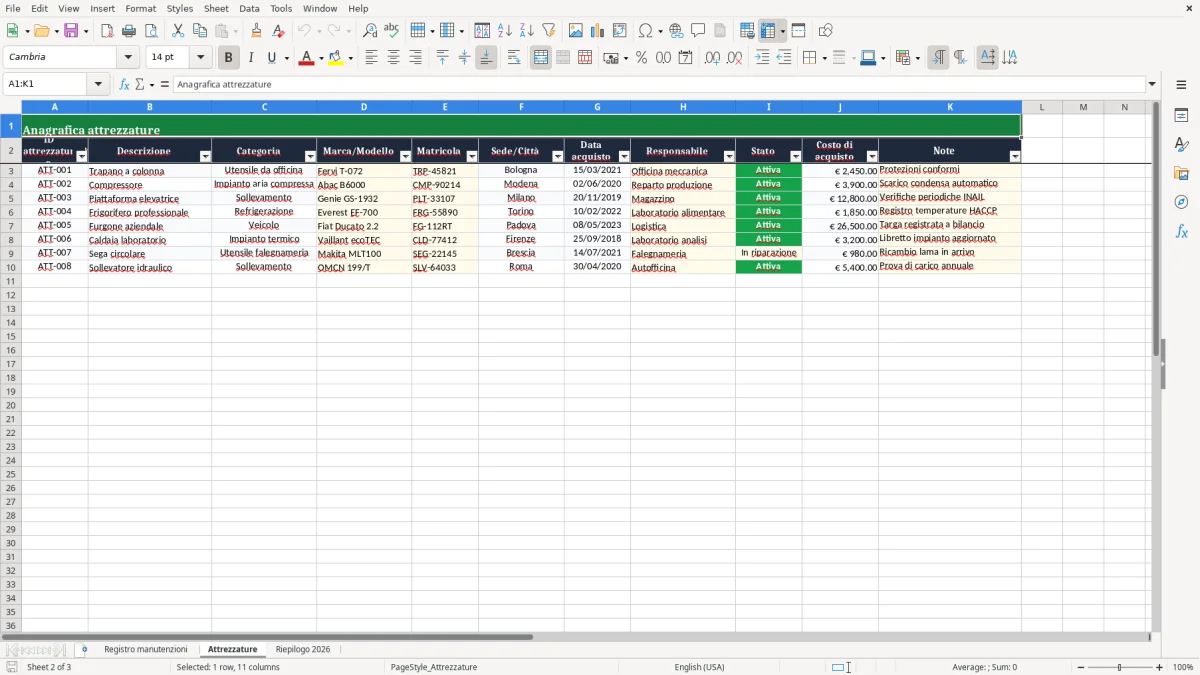Image resolution: width=1200 pixels, height=675 pixels.
Task: Open the Data menu
Action: coord(249,8)
